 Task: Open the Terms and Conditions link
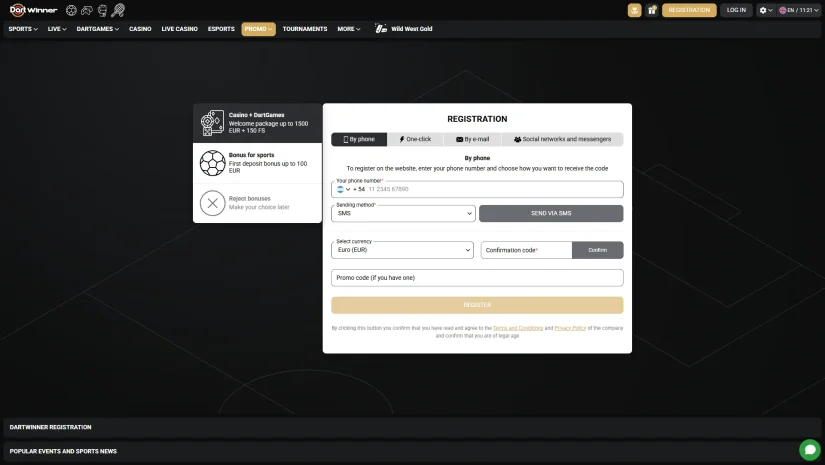pyautogui.click(x=518, y=328)
